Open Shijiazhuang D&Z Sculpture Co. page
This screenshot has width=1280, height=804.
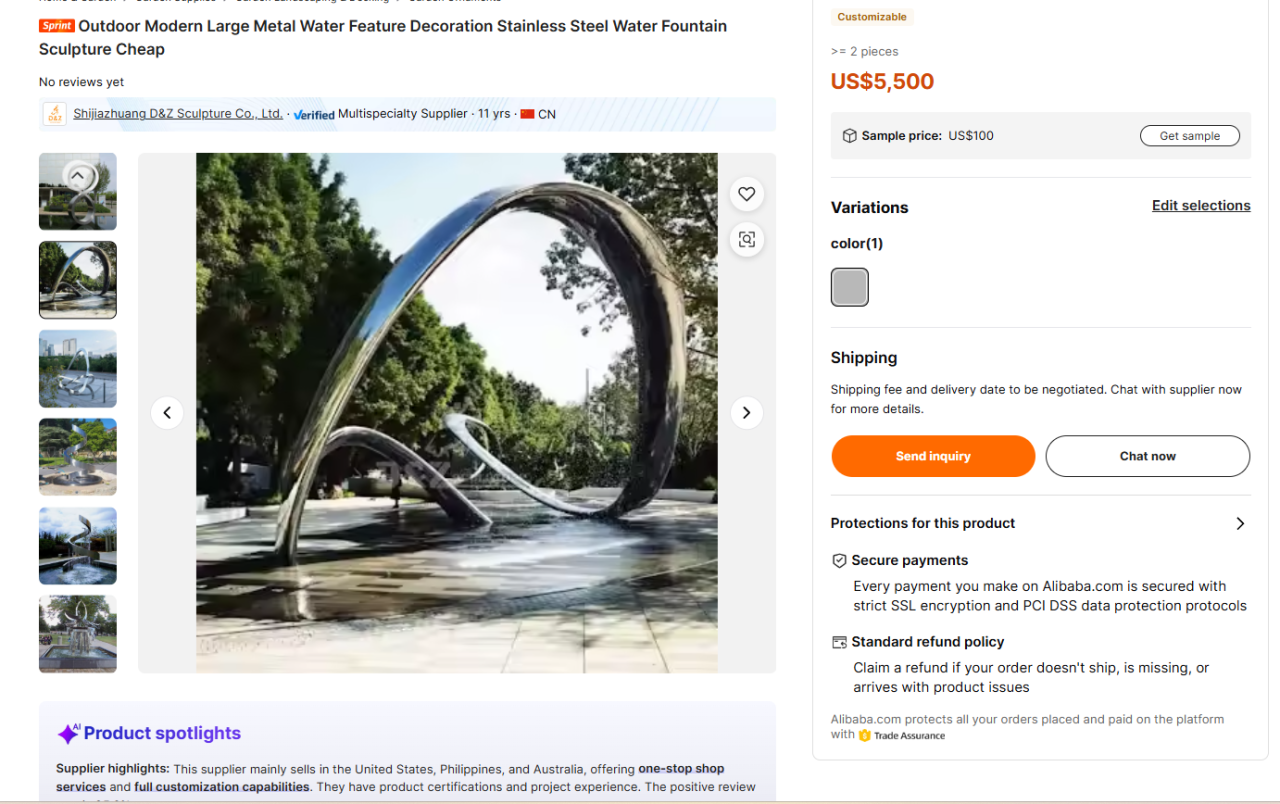(x=178, y=114)
